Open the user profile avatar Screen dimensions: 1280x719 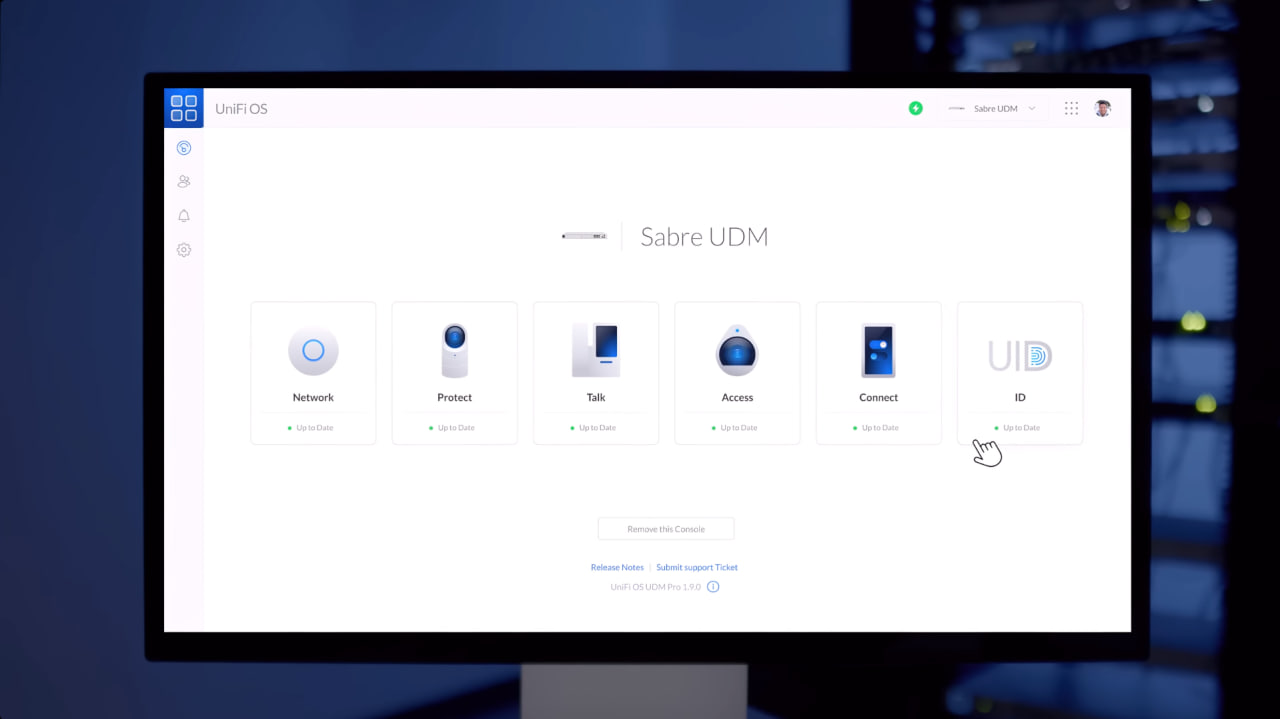[1102, 108]
